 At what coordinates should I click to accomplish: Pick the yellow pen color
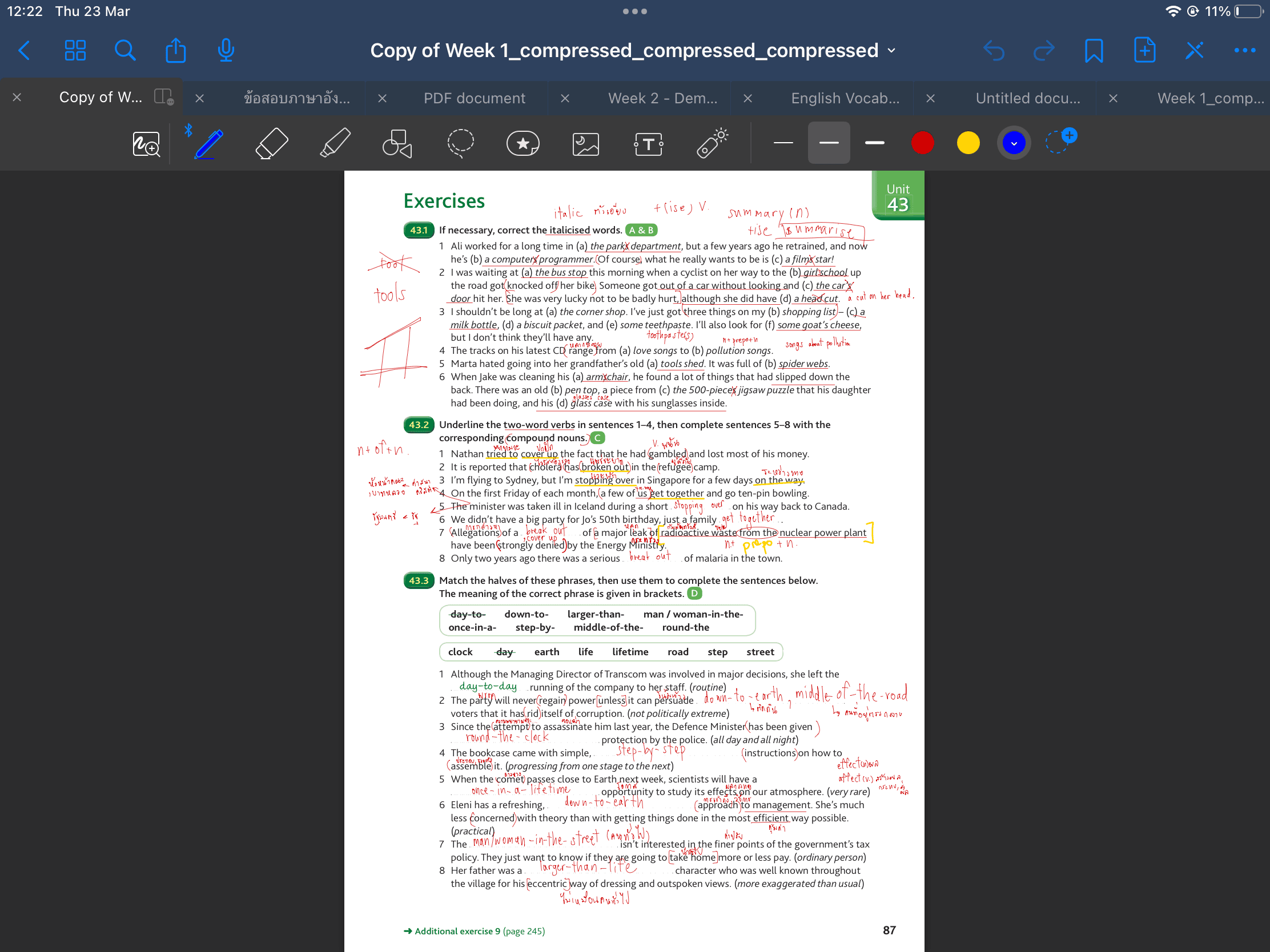(x=968, y=143)
